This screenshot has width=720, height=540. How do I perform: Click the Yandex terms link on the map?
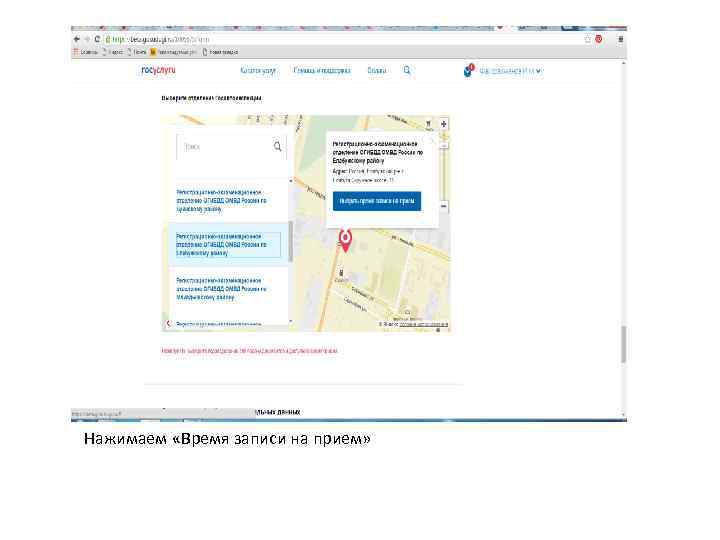coord(423,325)
